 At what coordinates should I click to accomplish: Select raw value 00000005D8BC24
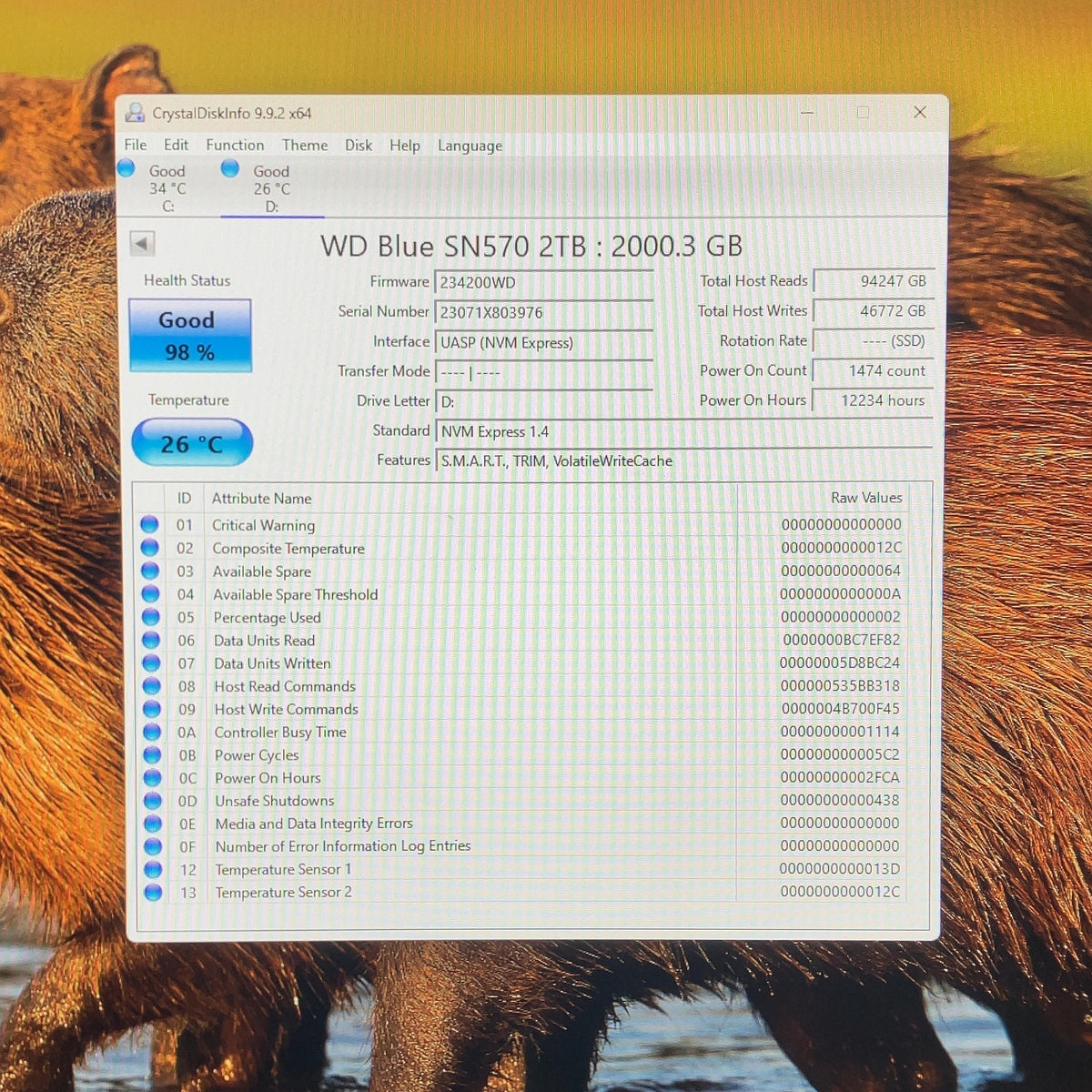[x=839, y=662]
